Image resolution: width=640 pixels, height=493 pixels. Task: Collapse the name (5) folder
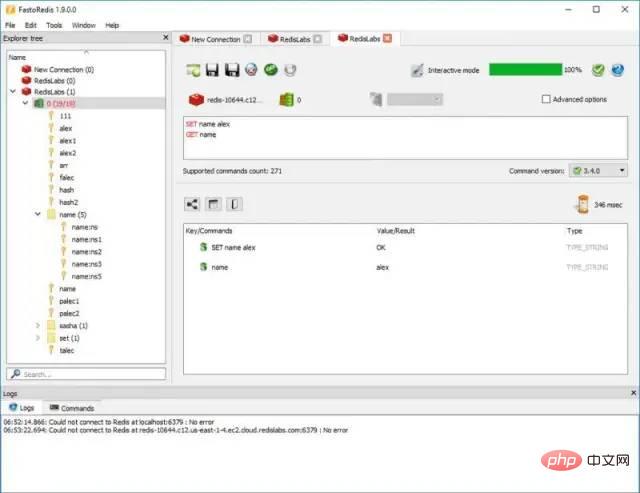pyautogui.click(x=39, y=214)
